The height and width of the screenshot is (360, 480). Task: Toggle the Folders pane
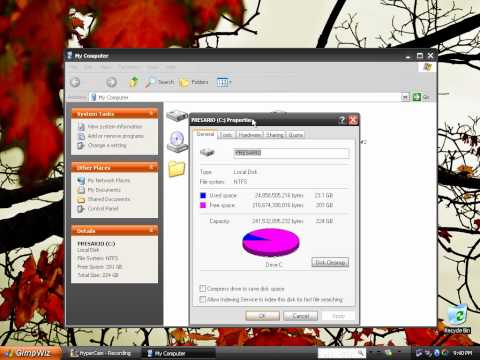click(x=194, y=82)
